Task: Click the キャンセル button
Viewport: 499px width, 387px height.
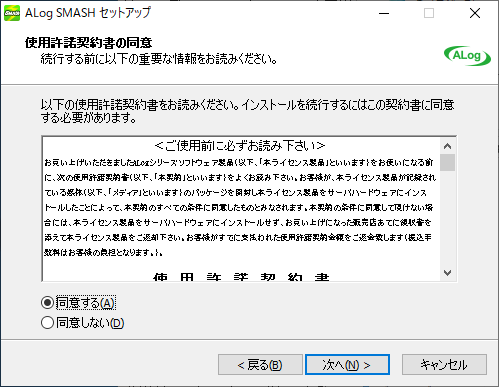Action: tap(444, 365)
